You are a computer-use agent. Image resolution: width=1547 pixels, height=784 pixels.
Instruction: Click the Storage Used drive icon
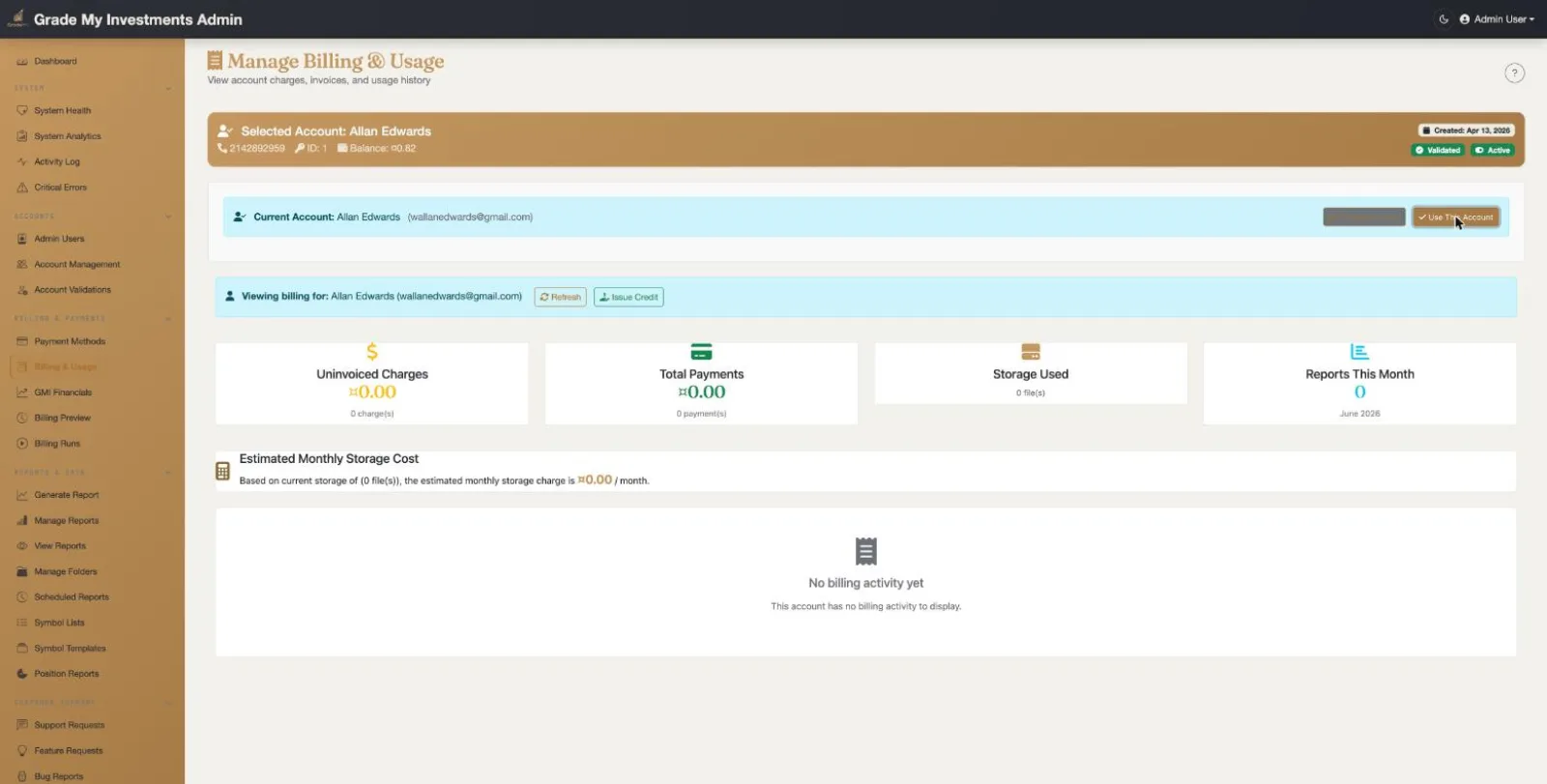click(1031, 352)
